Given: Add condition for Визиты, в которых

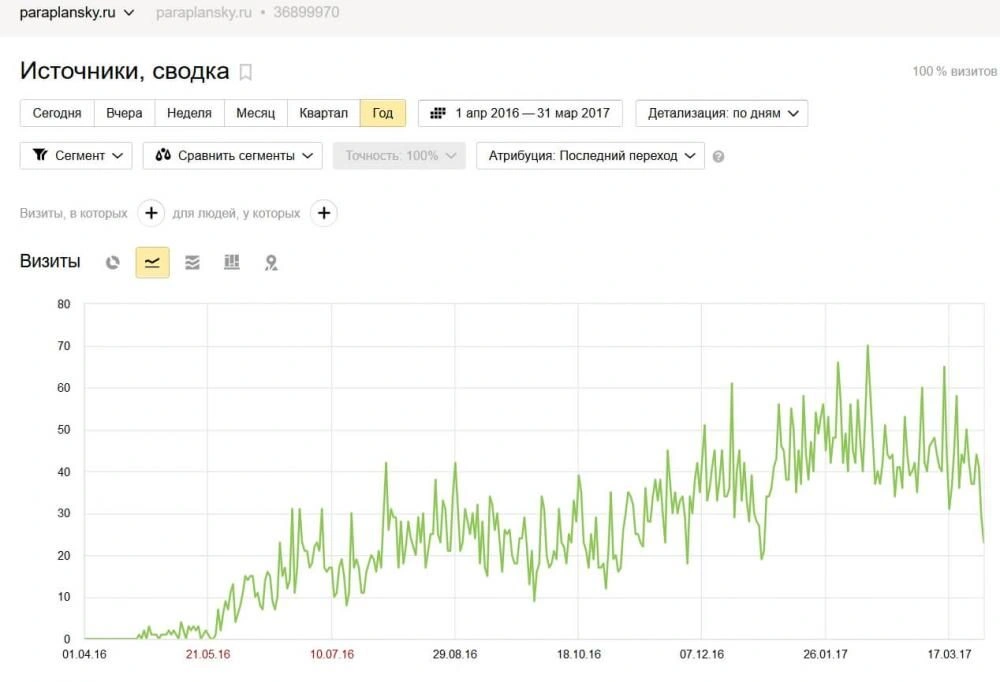Looking at the screenshot, I should 150,213.
